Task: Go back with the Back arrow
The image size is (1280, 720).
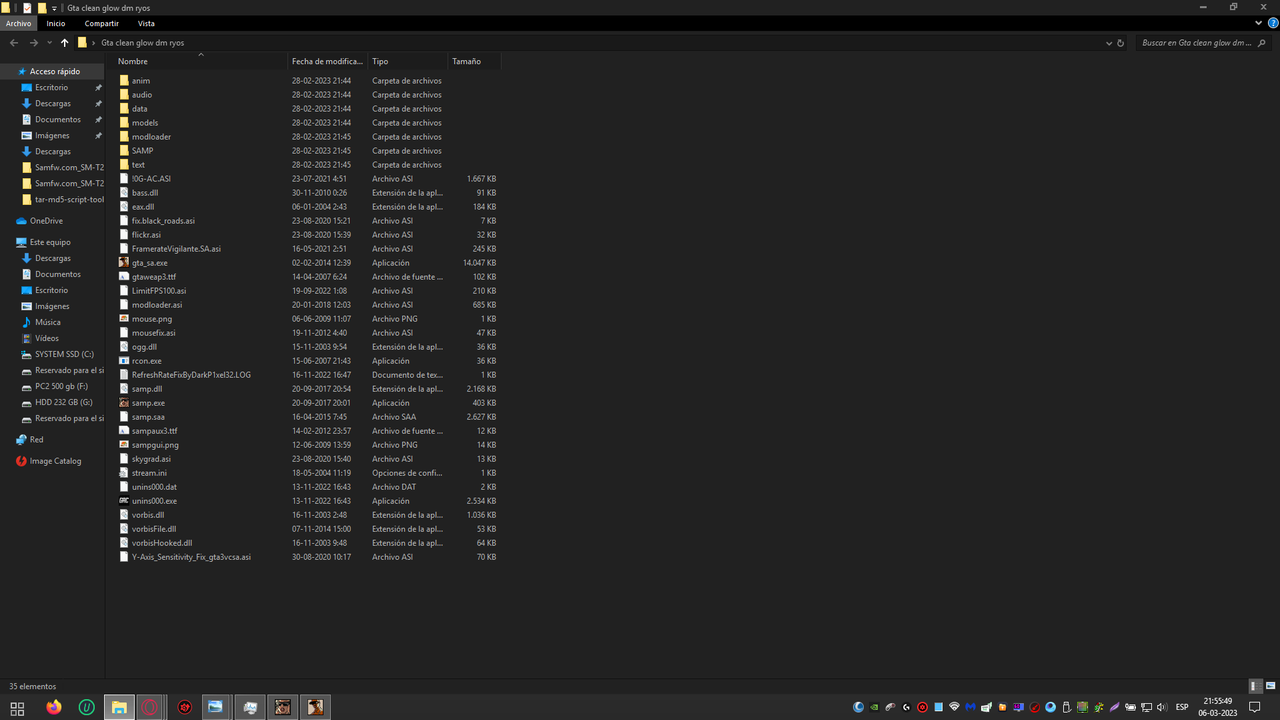Action: point(14,43)
